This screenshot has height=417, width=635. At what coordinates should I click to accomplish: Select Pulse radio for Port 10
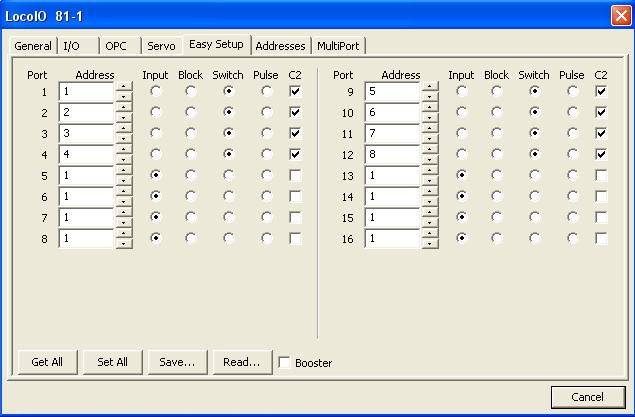tap(572, 113)
